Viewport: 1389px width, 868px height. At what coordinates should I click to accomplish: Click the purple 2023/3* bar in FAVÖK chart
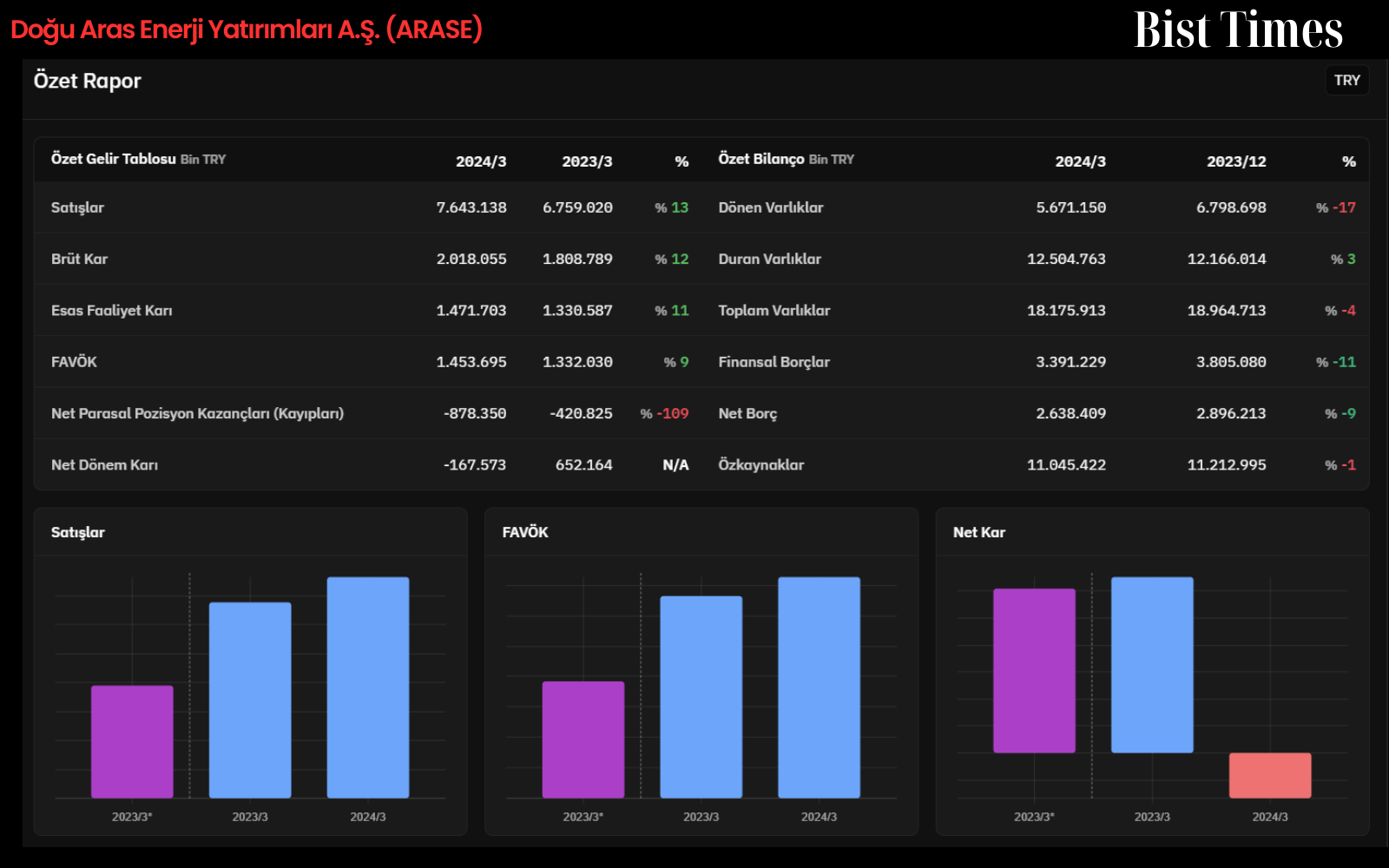(x=583, y=740)
